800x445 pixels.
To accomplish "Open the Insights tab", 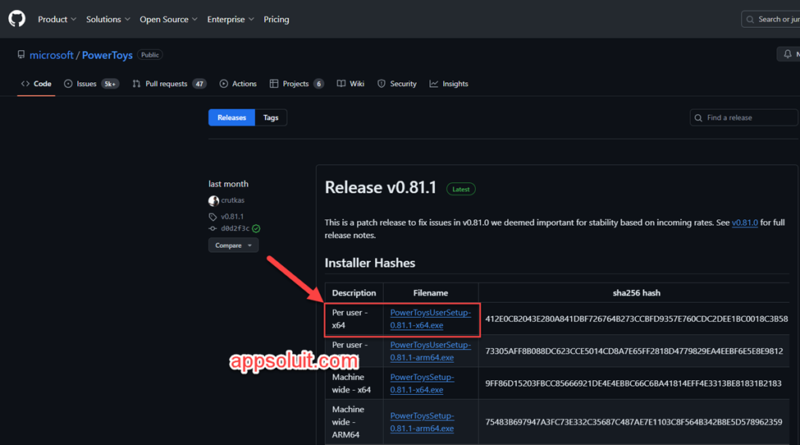I will coord(449,84).
